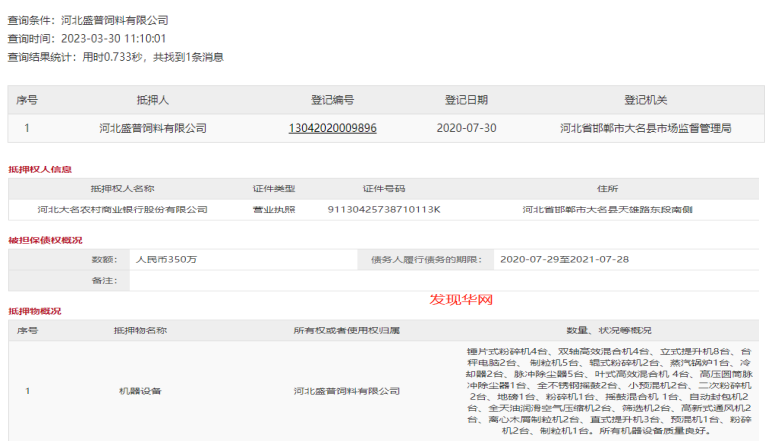Click the 抵押人 column header
Viewport: 769px width, 445px height.
click(x=153, y=100)
